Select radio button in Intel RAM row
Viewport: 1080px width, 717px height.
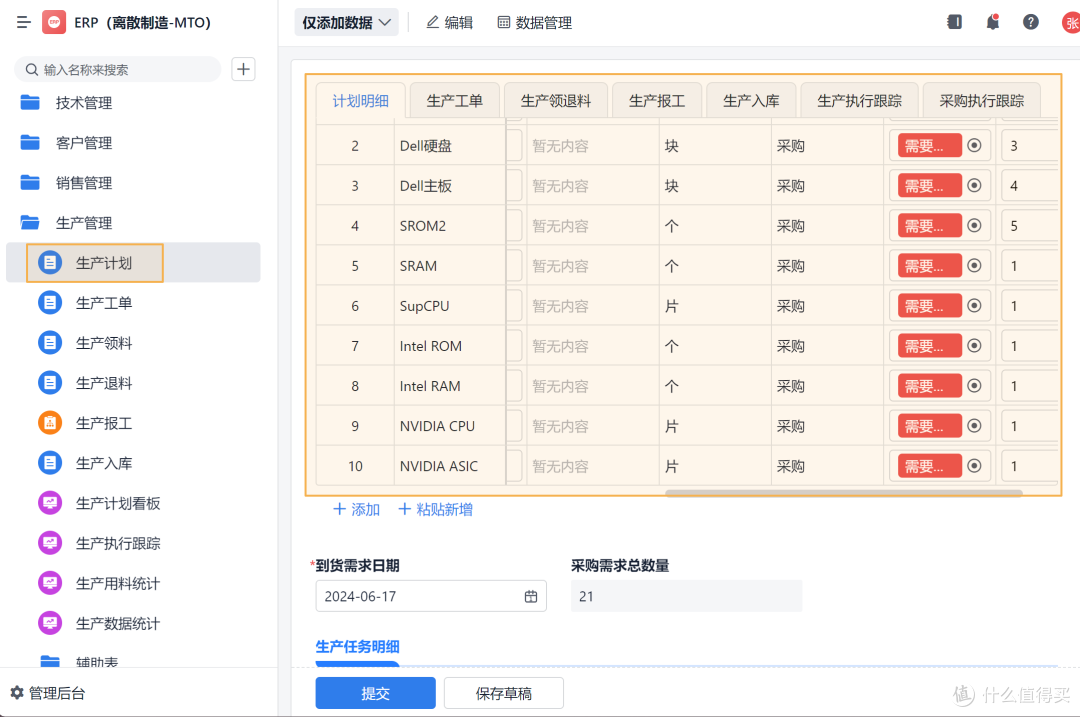point(974,386)
